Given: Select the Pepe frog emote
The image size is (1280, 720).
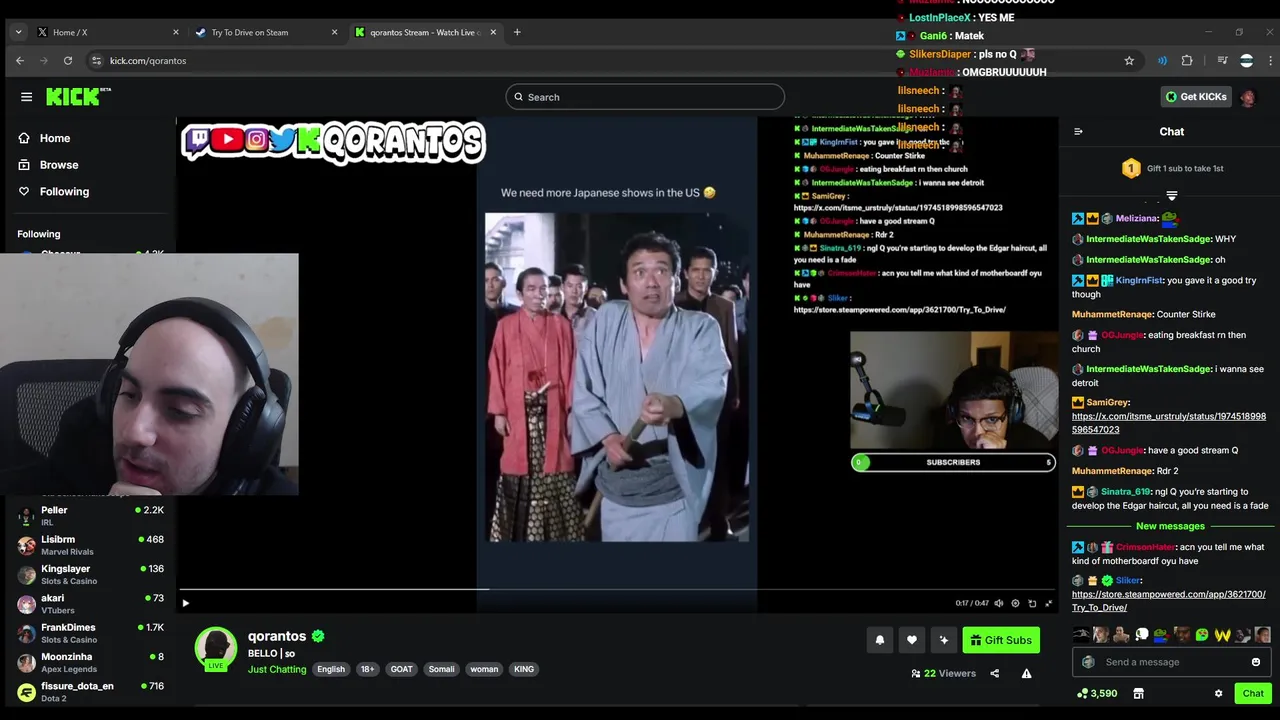Looking at the screenshot, I should (x=1161, y=635).
